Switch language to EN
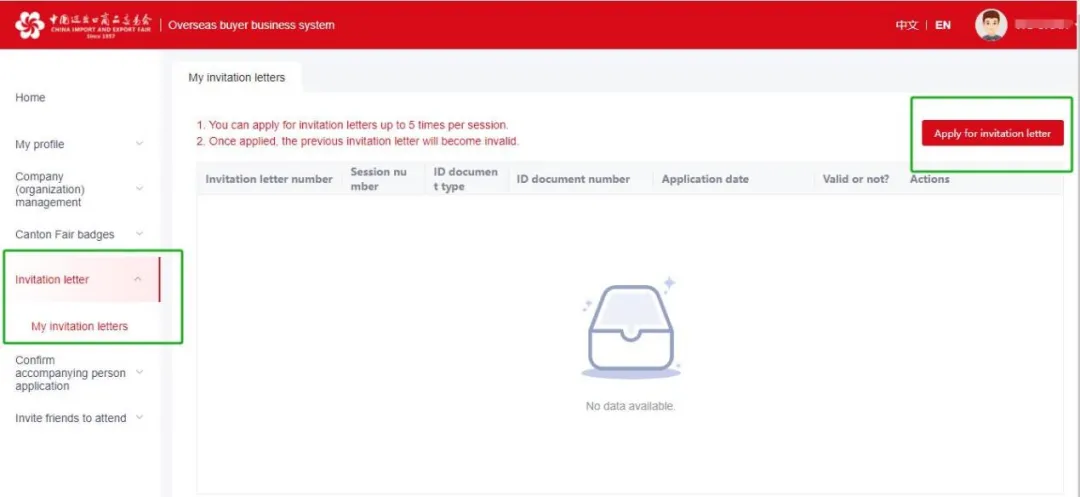The width and height of the screenshot is (1080, 497). [x=943, y=25]
